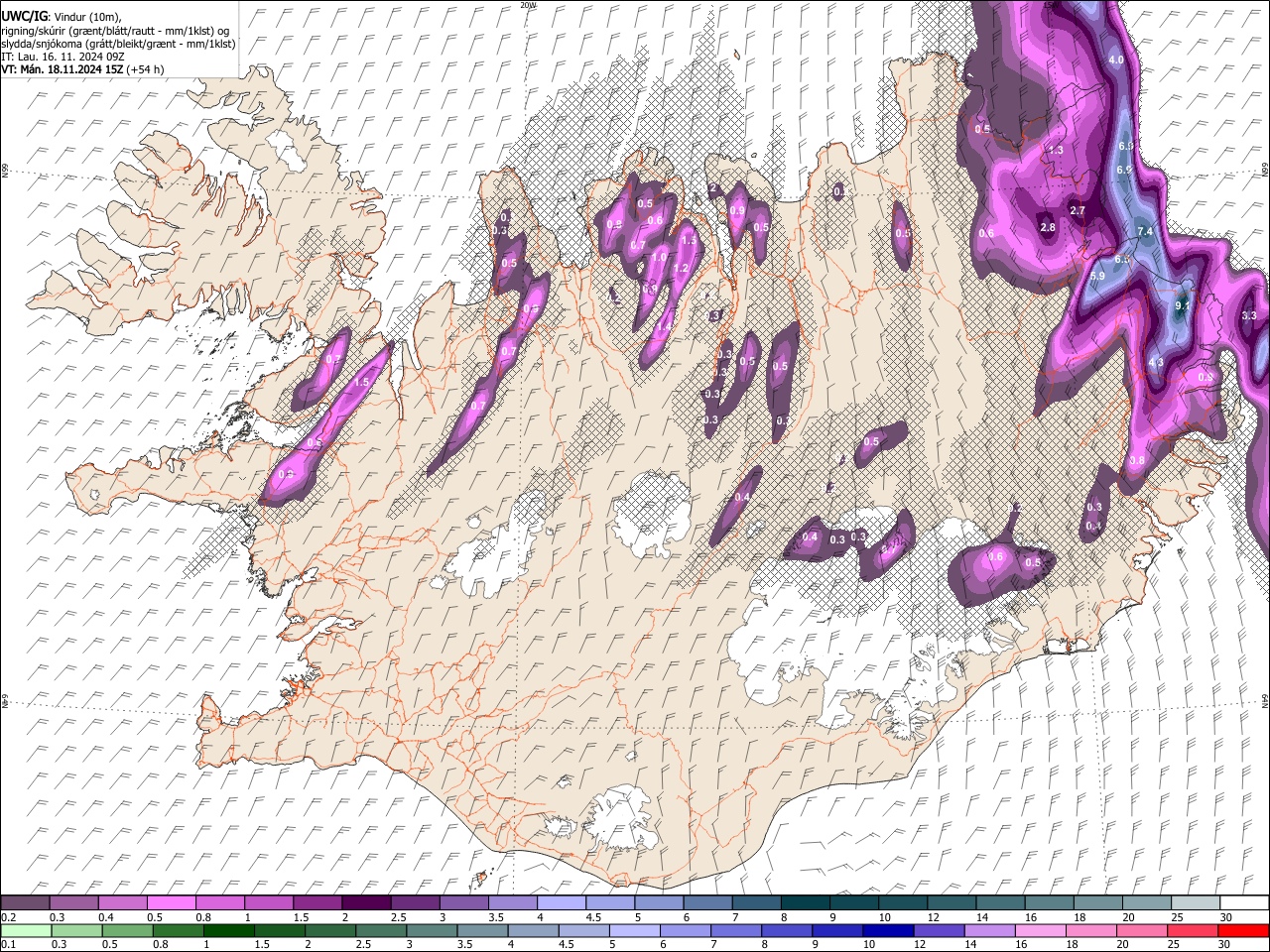Select the upper legend dark purple swatch between 2 and 2.5
1270x952 pixels.
pos(366,902)
